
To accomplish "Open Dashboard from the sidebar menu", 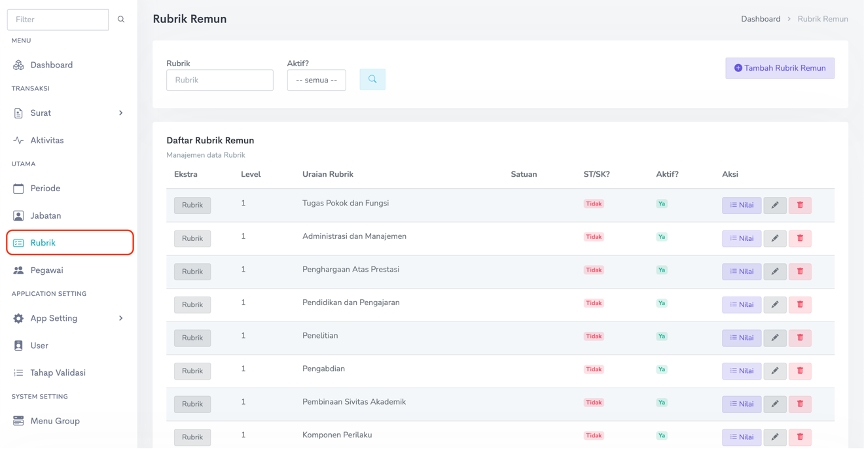I will tap(51, 65).
